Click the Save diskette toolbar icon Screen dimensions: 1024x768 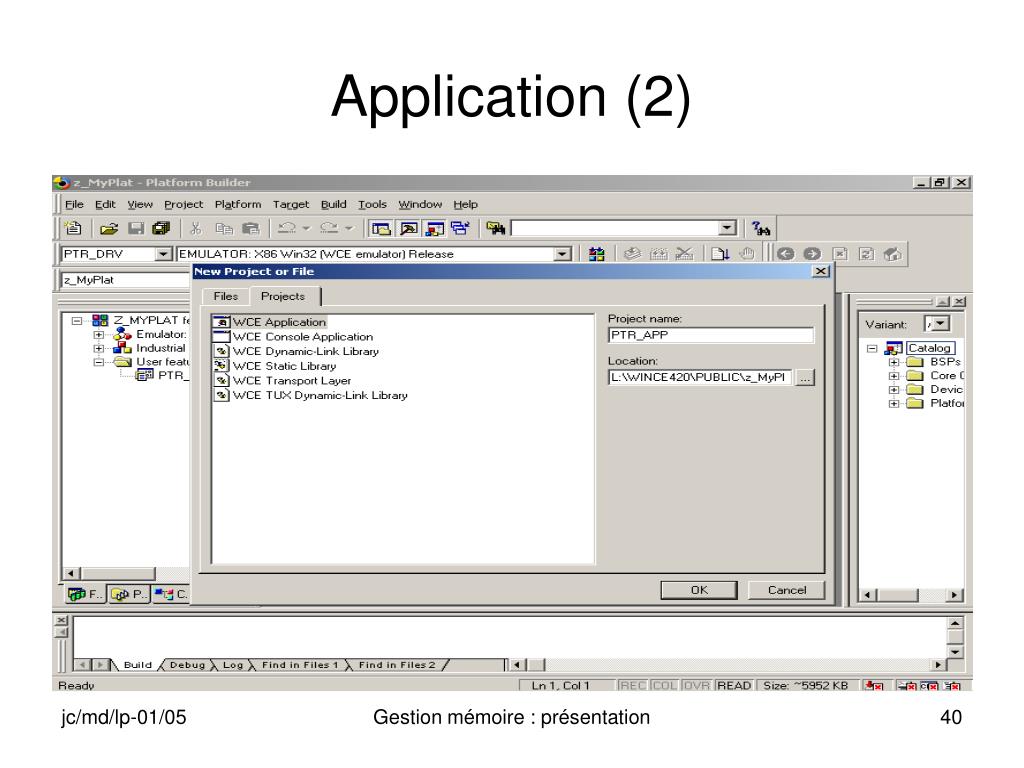[136, 228]
